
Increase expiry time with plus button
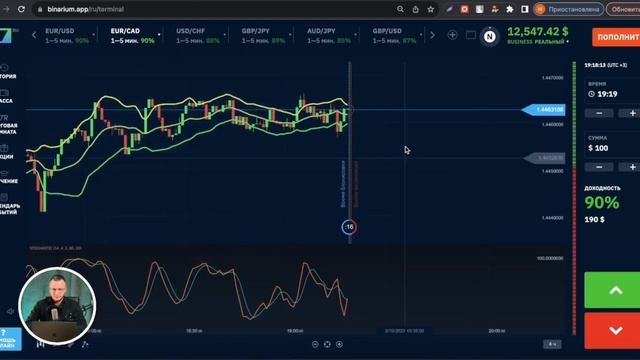point(631,113)
